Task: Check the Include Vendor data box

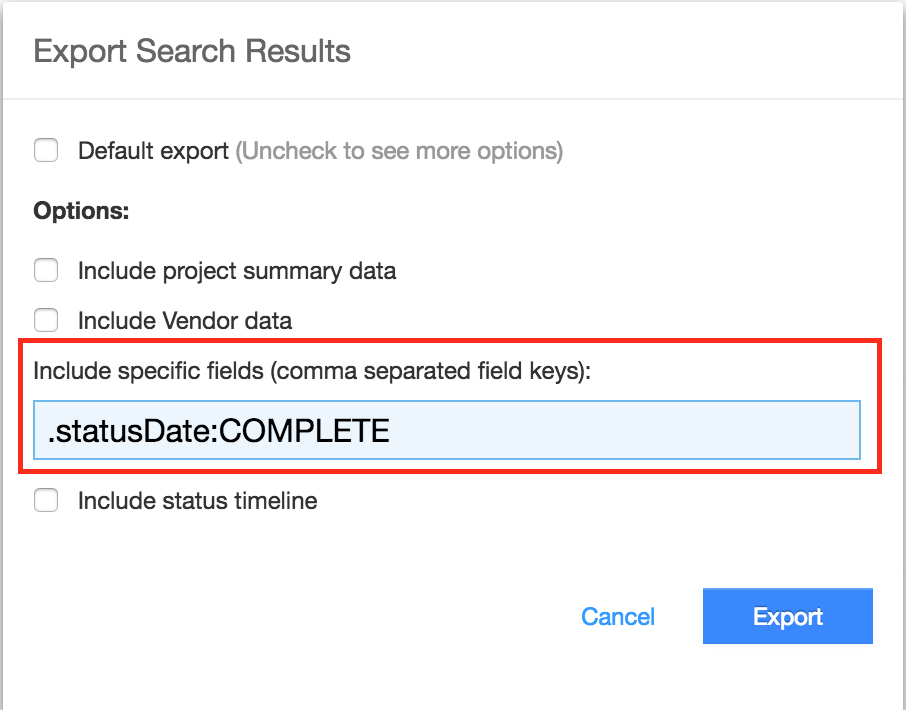Action: tap(46, 321)
